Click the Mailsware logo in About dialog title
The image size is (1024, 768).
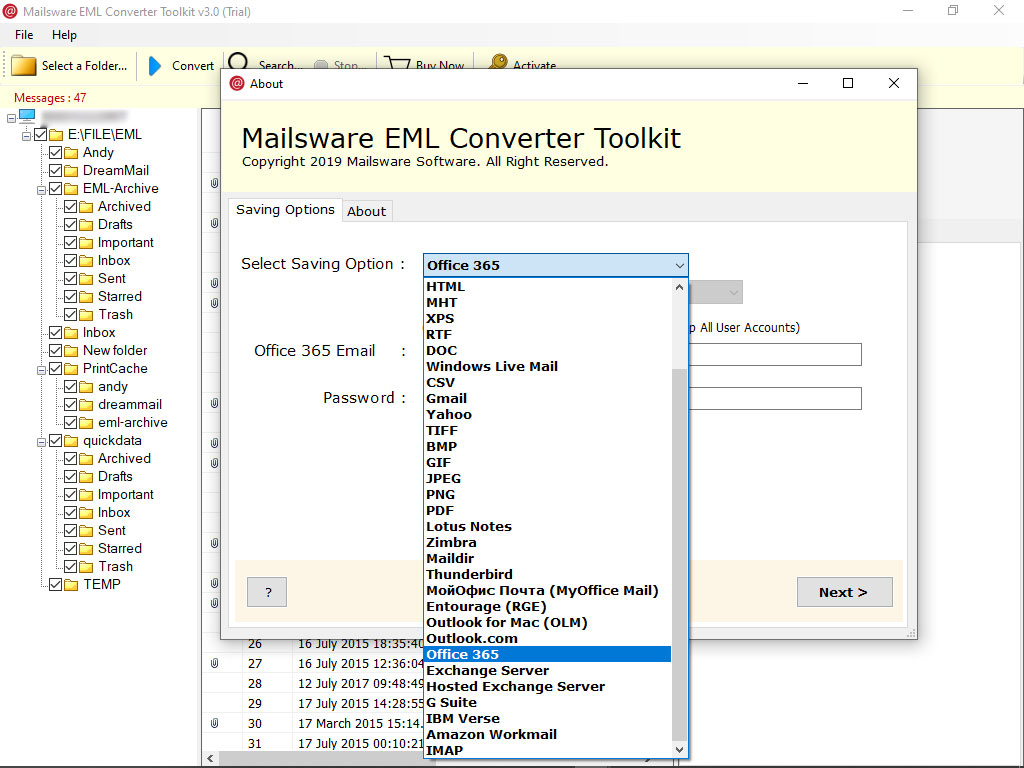tap(237, 84)
